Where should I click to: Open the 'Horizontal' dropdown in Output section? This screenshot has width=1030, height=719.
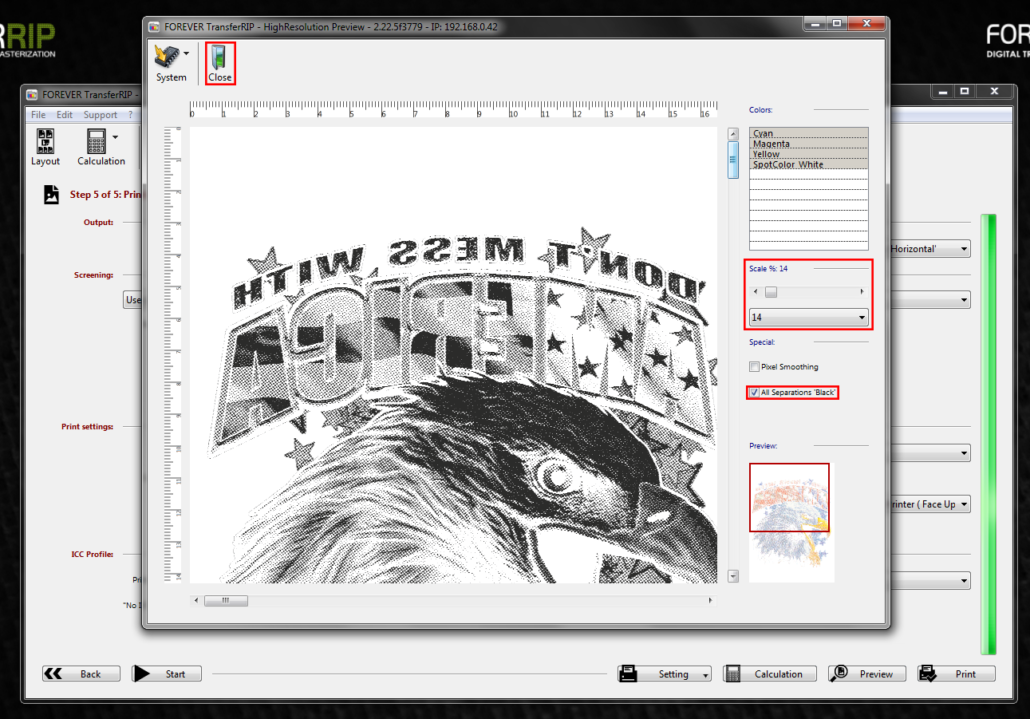tap(929, 249)
